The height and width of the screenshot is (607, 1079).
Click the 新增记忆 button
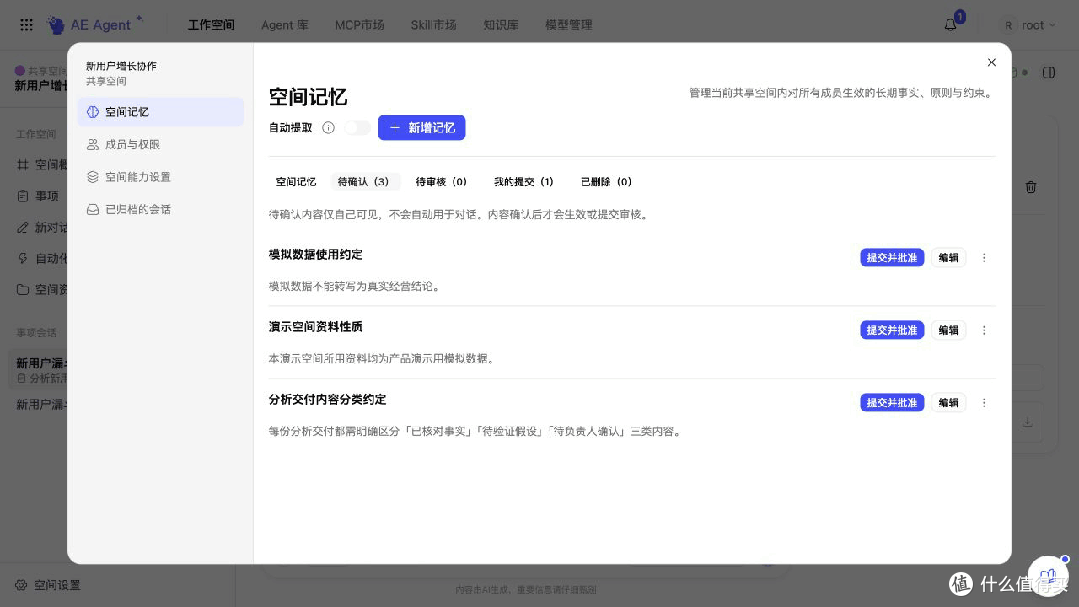[421, 127]
